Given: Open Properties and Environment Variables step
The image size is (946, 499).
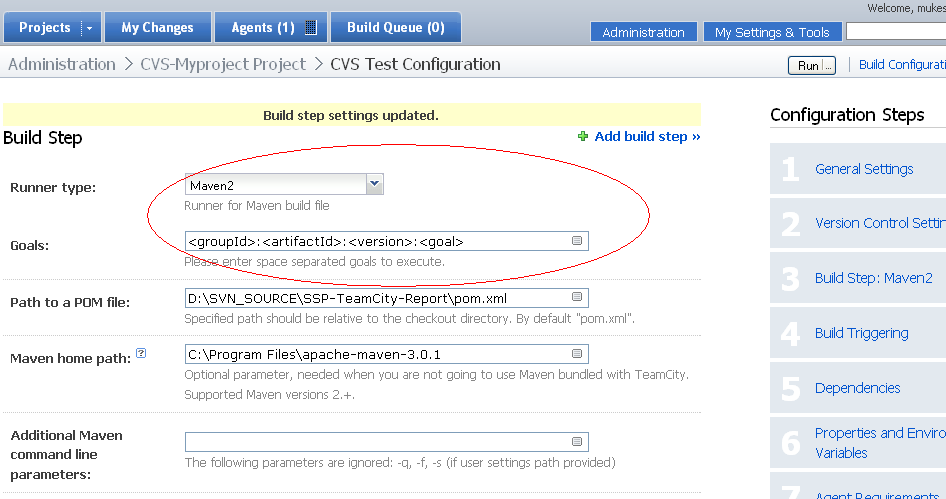Looking at the screenshot, I should [x=880, y=443].
